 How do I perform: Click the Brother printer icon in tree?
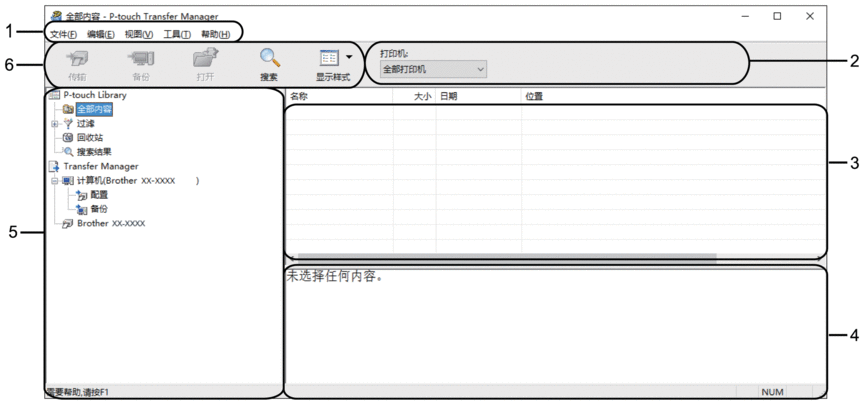pos(68,223)
